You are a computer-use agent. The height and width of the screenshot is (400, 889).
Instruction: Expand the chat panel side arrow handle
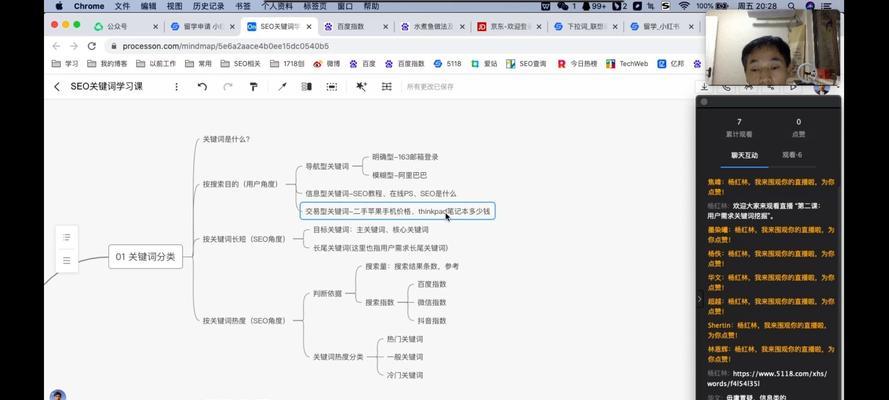pos(699,299)
